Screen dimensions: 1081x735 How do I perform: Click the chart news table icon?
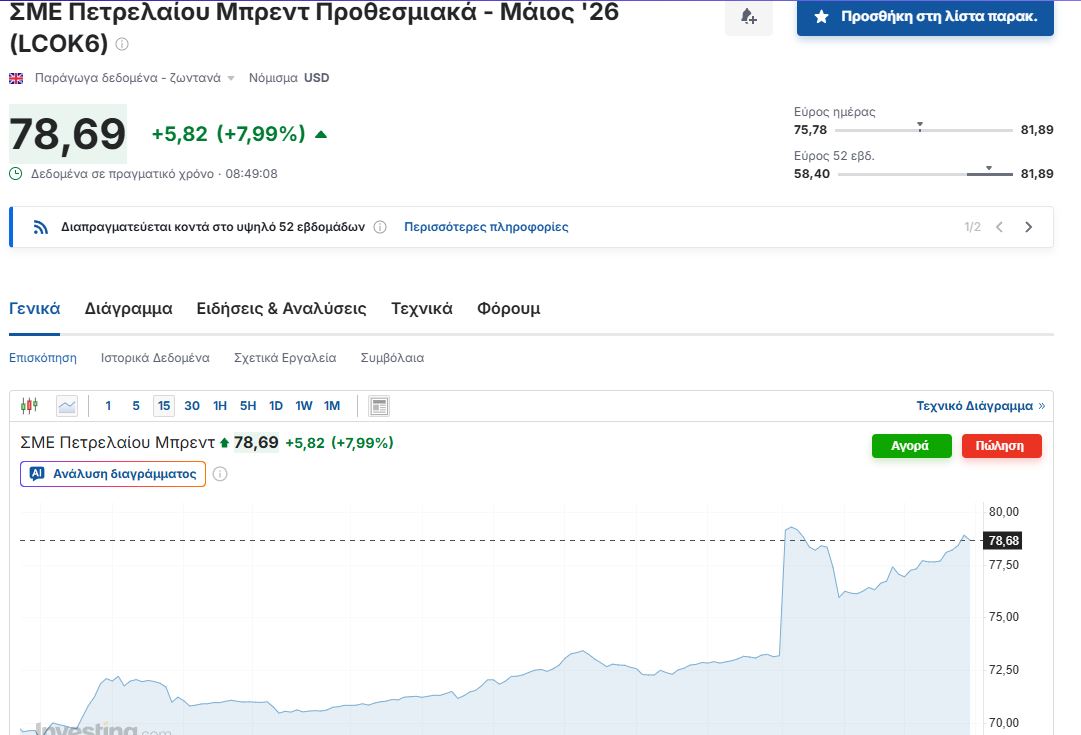click(x=379, y=406)
